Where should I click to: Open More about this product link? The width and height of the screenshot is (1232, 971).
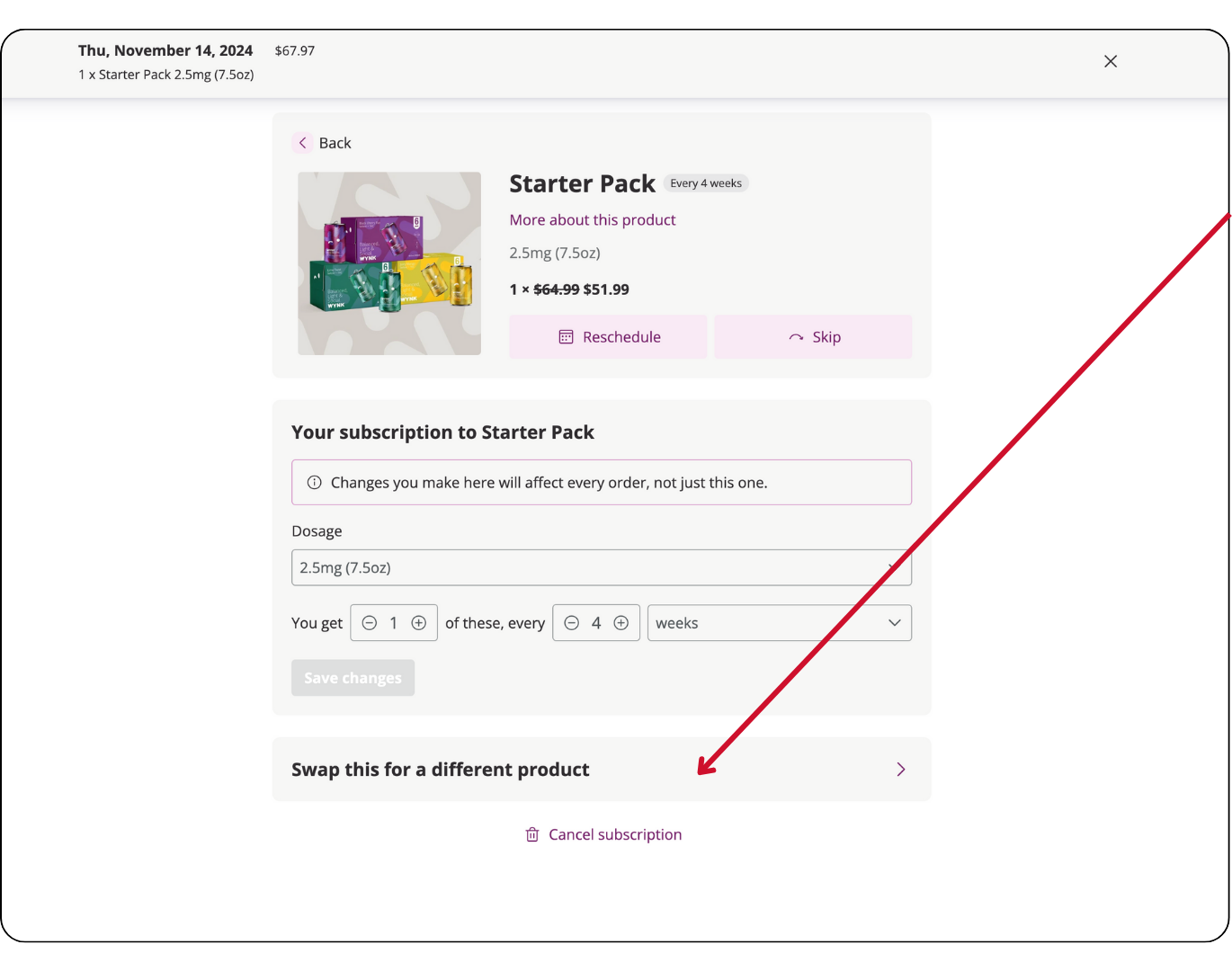pyautogui.click(x=593, y=220)
